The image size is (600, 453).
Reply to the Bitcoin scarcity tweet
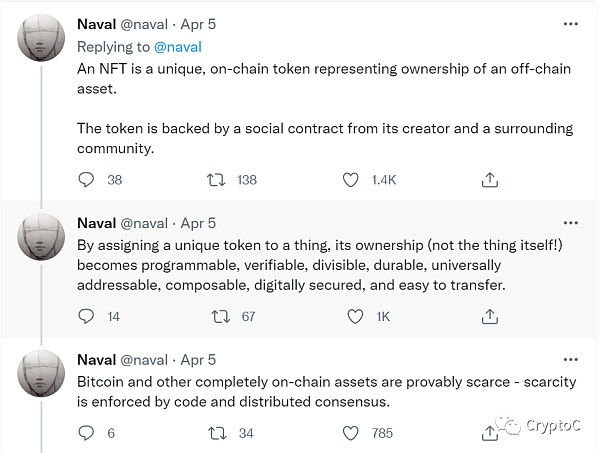[87, 433]
